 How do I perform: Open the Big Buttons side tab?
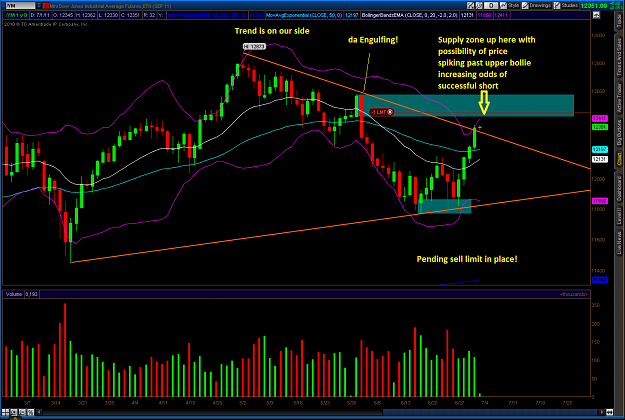pos(619,133)
